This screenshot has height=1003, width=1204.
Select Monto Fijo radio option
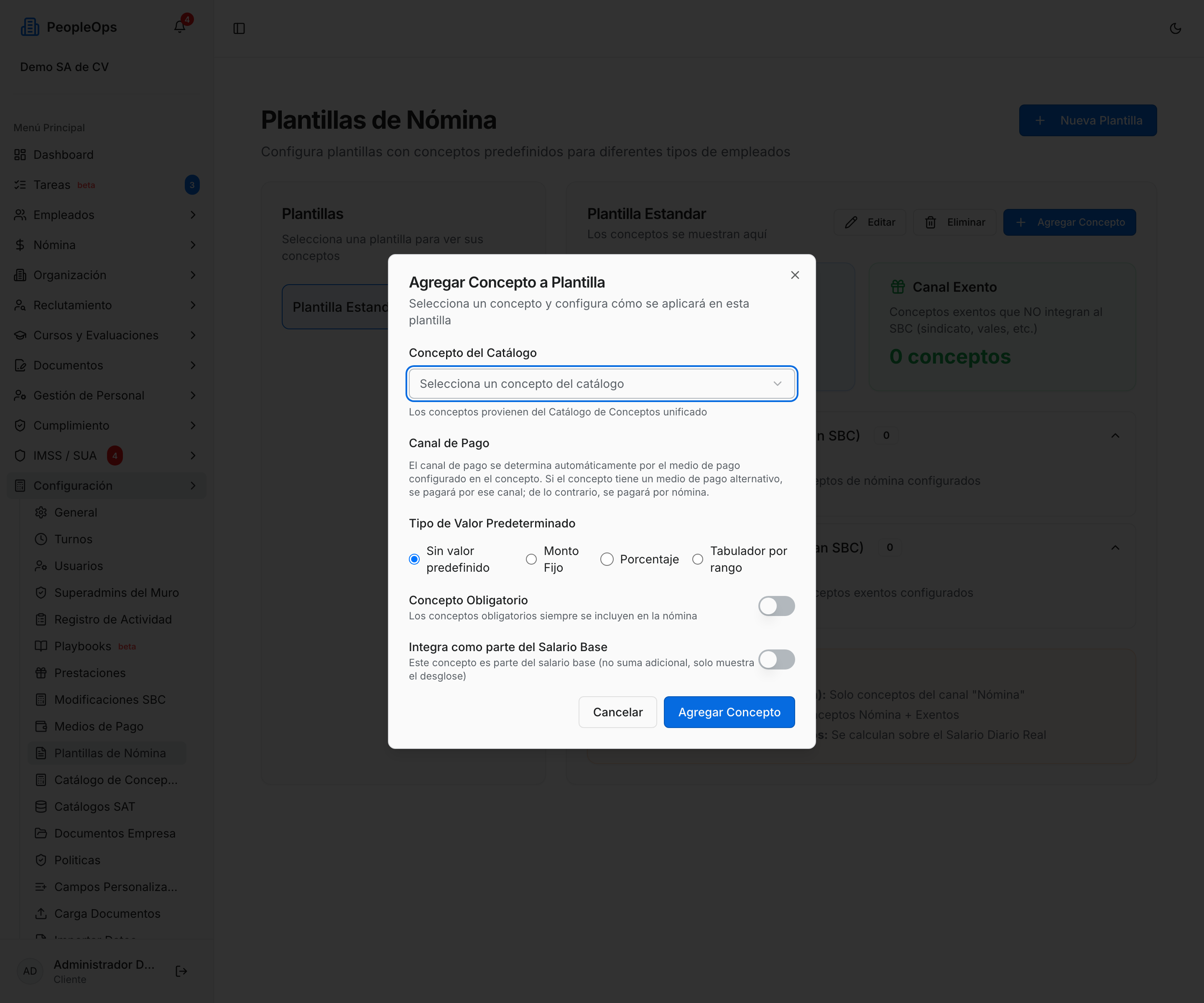pos(531,560)
